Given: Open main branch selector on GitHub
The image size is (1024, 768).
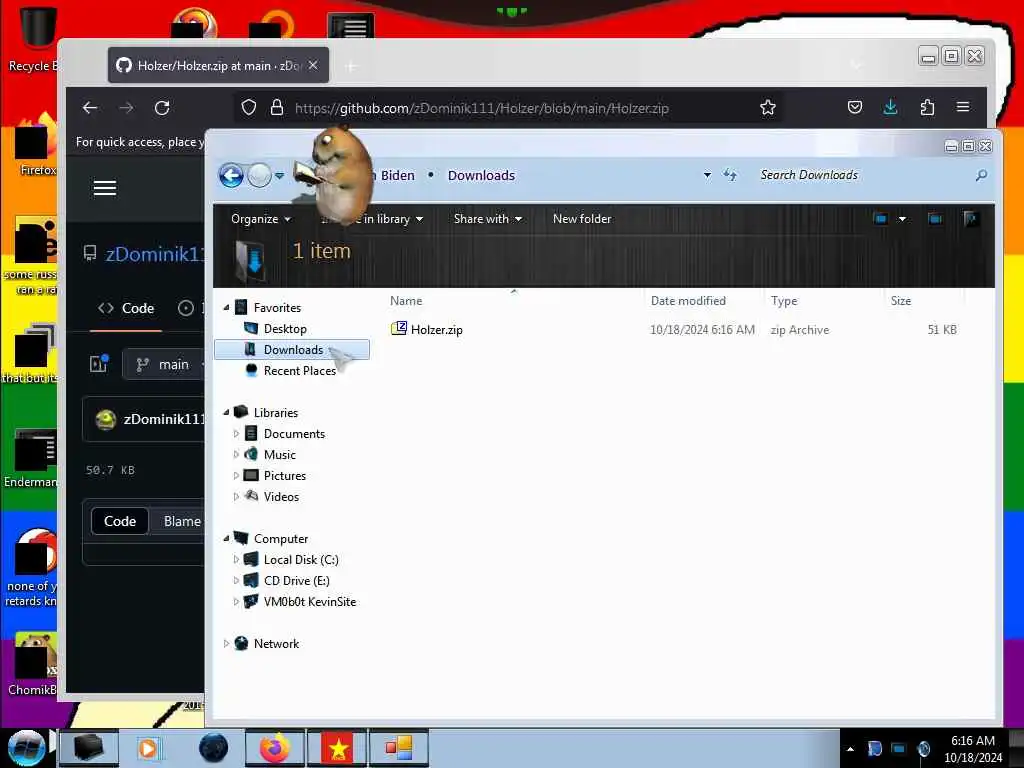Looking at the screenshot, I should [164, 364].
